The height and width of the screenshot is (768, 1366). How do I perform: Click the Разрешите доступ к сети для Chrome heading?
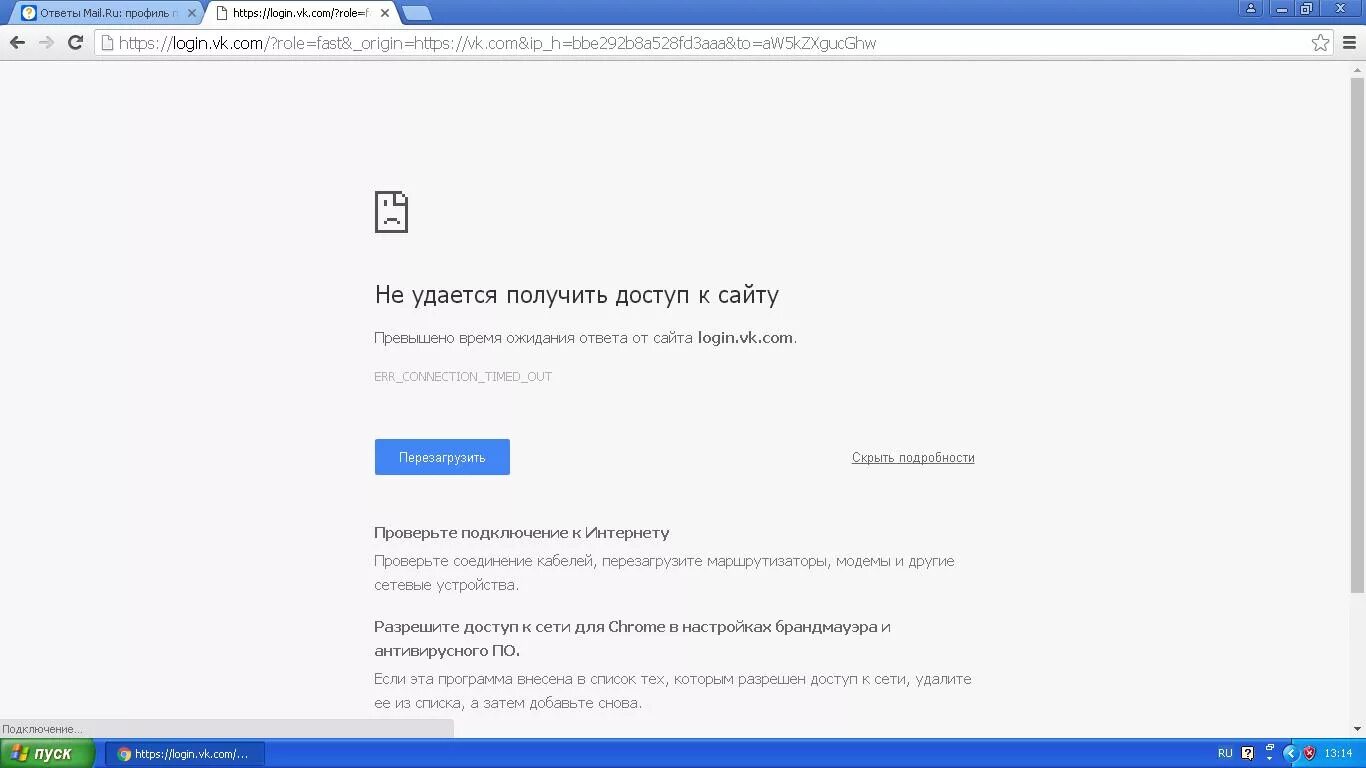(632, 639)
